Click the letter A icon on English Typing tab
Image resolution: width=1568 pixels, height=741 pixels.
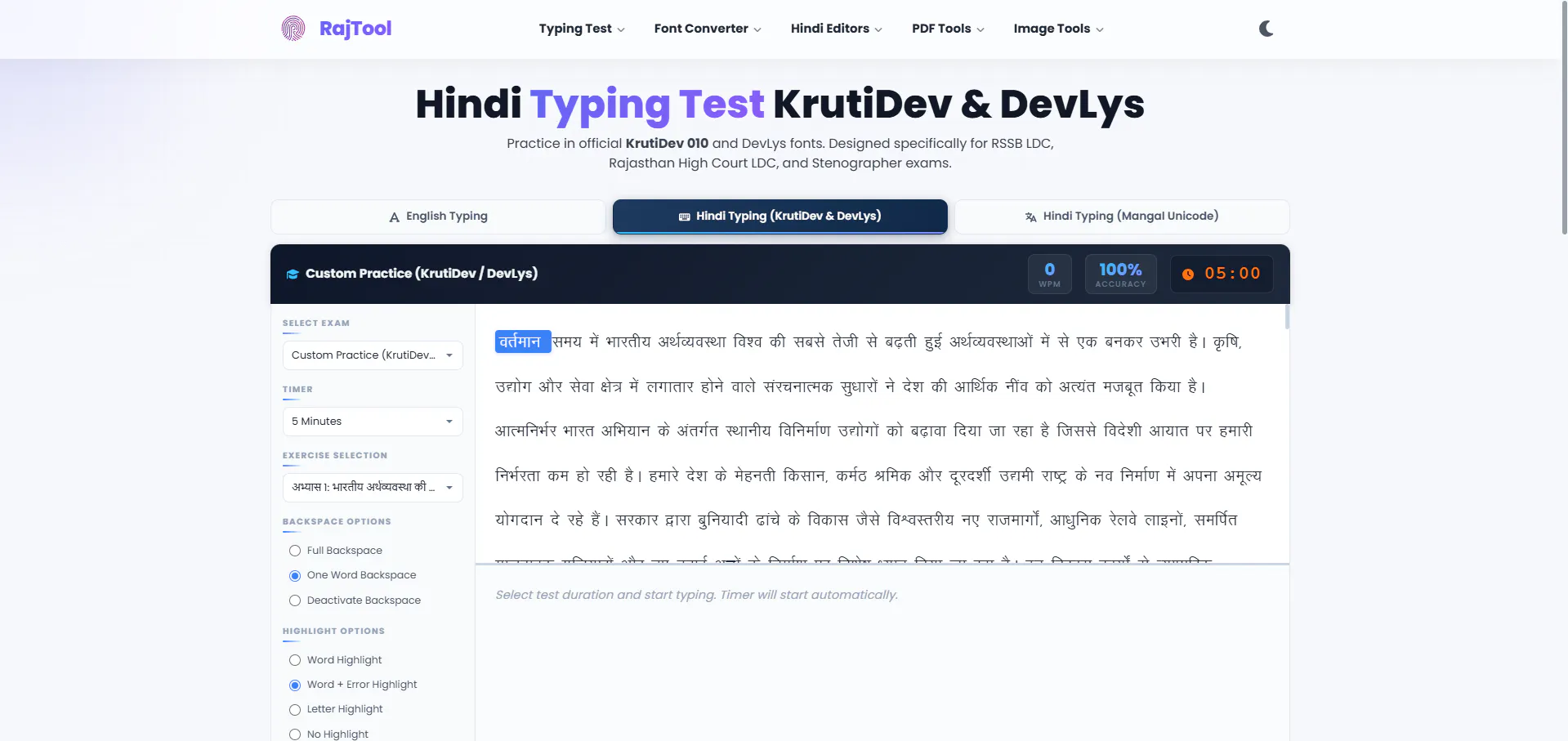395,217
